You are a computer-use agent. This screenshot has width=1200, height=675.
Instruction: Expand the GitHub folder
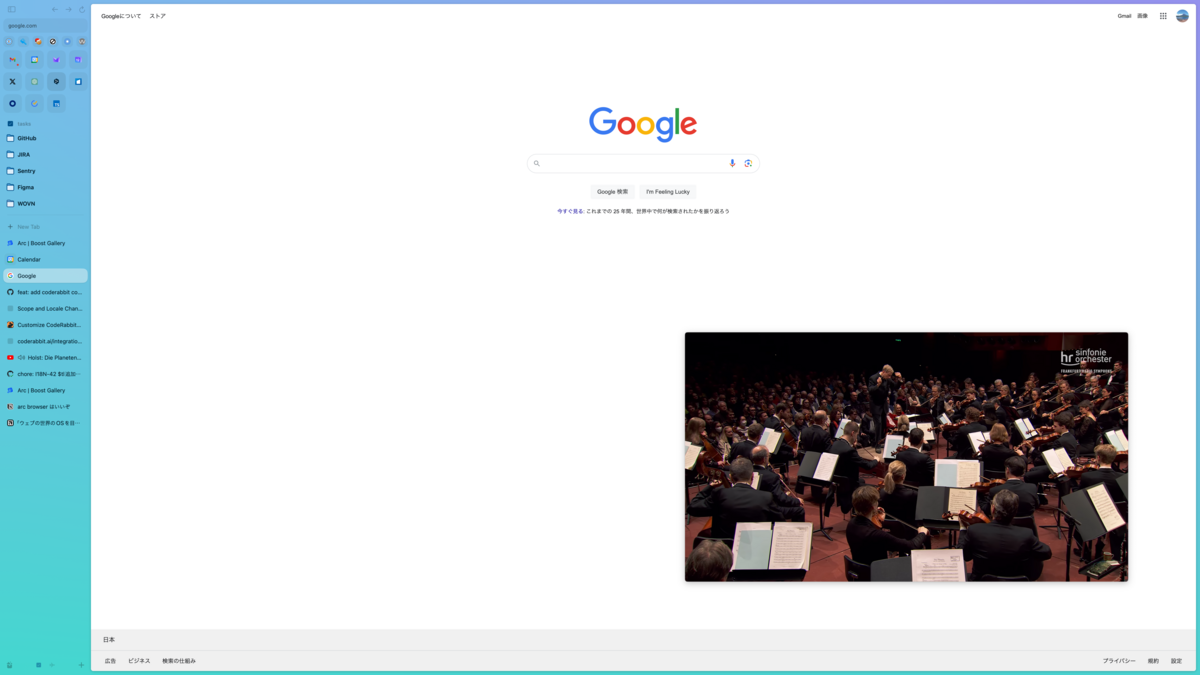click(46, 138)
